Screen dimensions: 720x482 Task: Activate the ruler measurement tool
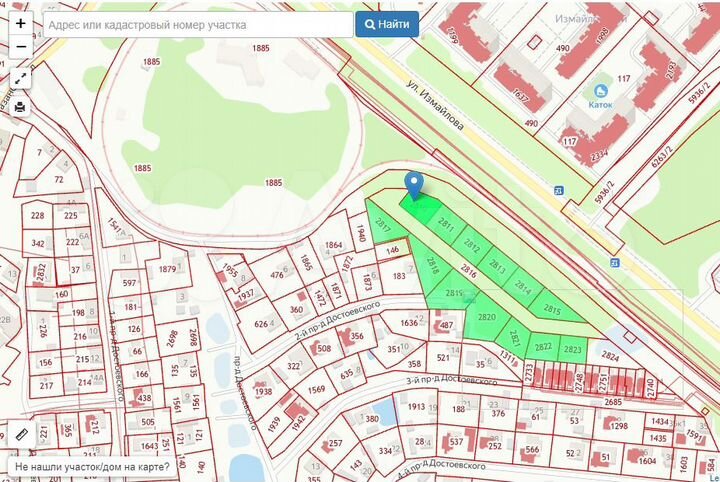[x=20, y=434]
